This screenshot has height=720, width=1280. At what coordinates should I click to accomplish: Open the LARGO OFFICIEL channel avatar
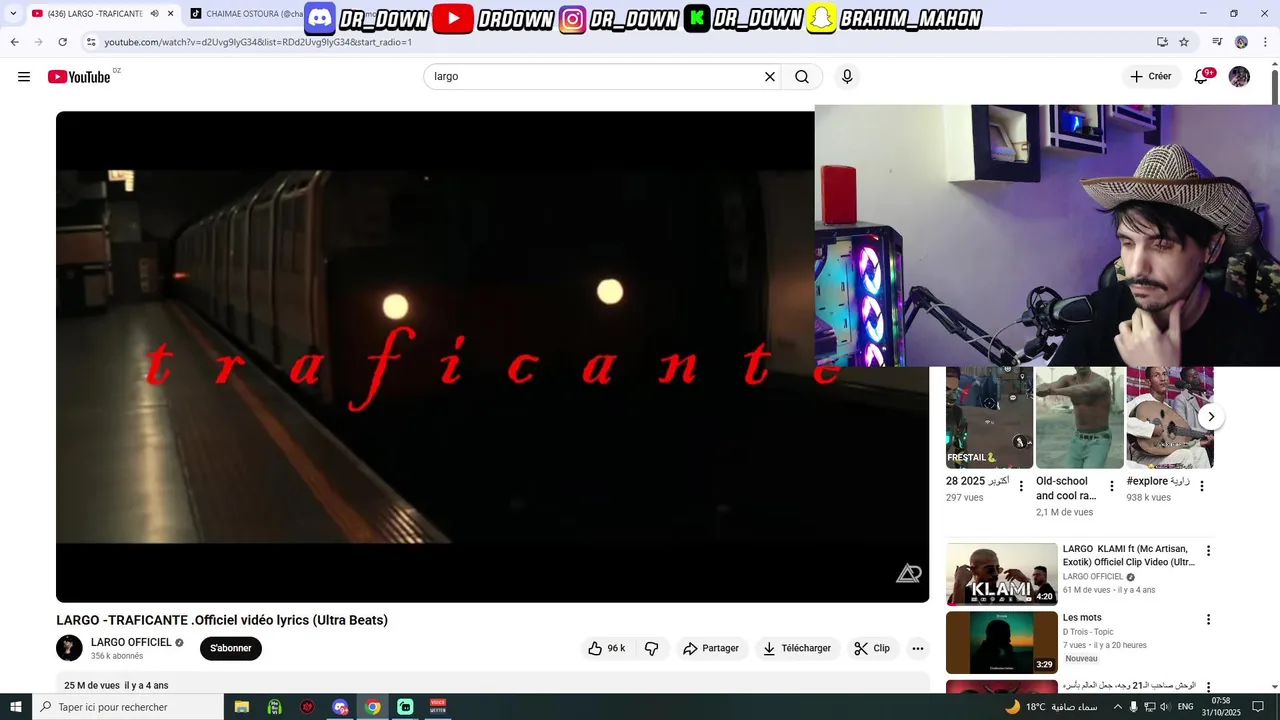coord(69,648)
